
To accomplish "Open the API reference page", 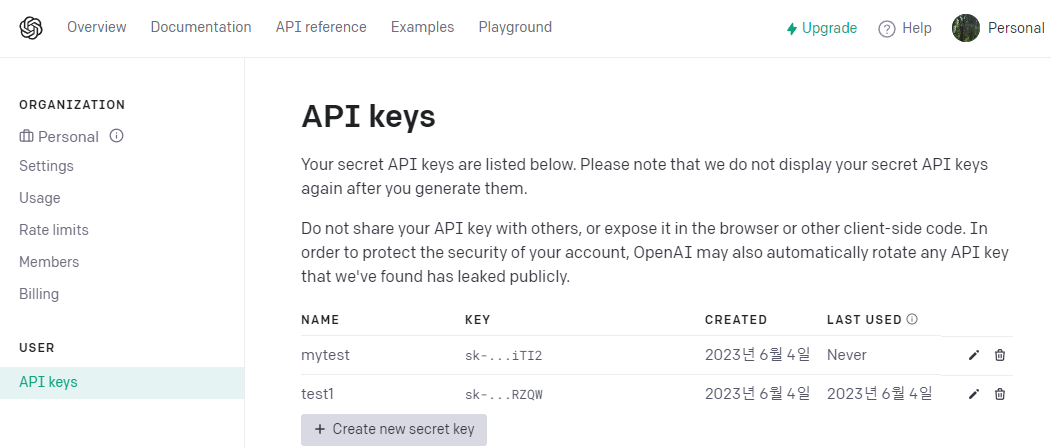I will click(x=321, y=27).
